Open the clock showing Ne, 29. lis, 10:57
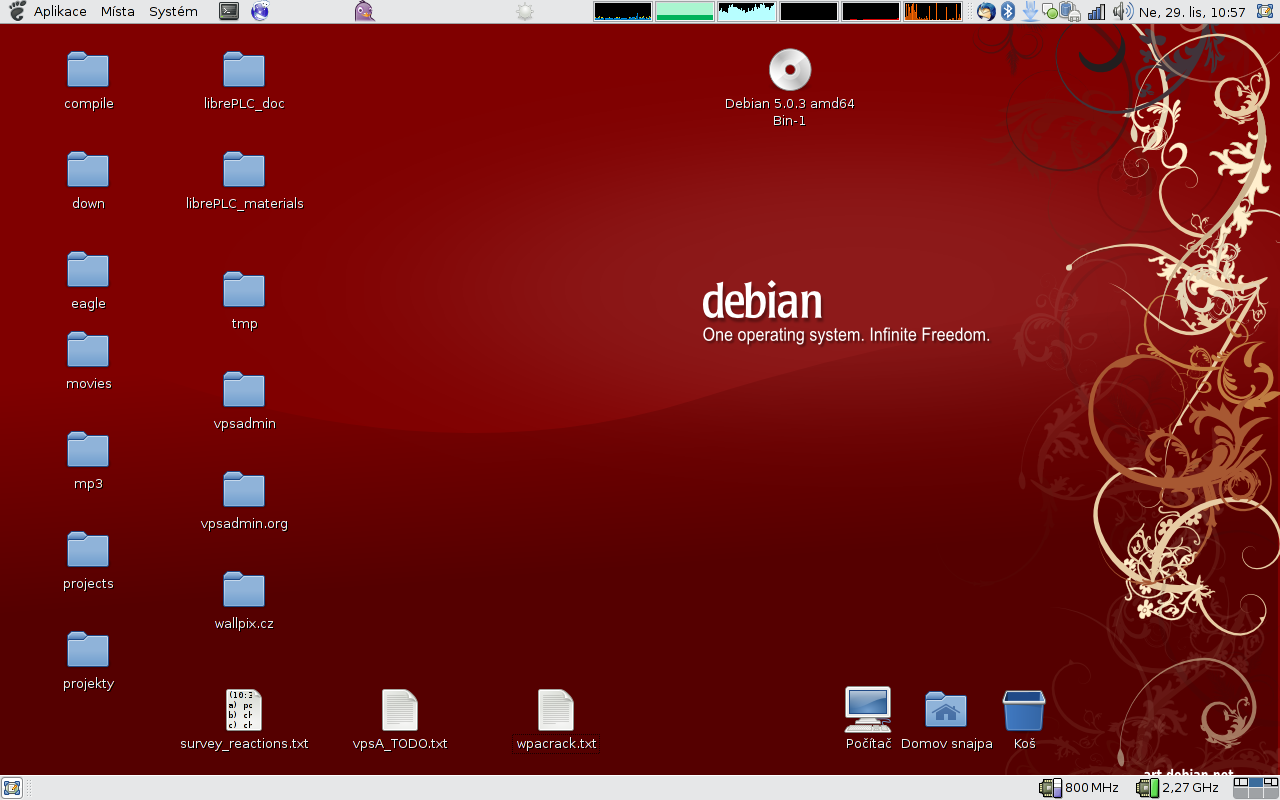 click(1192, 12)
